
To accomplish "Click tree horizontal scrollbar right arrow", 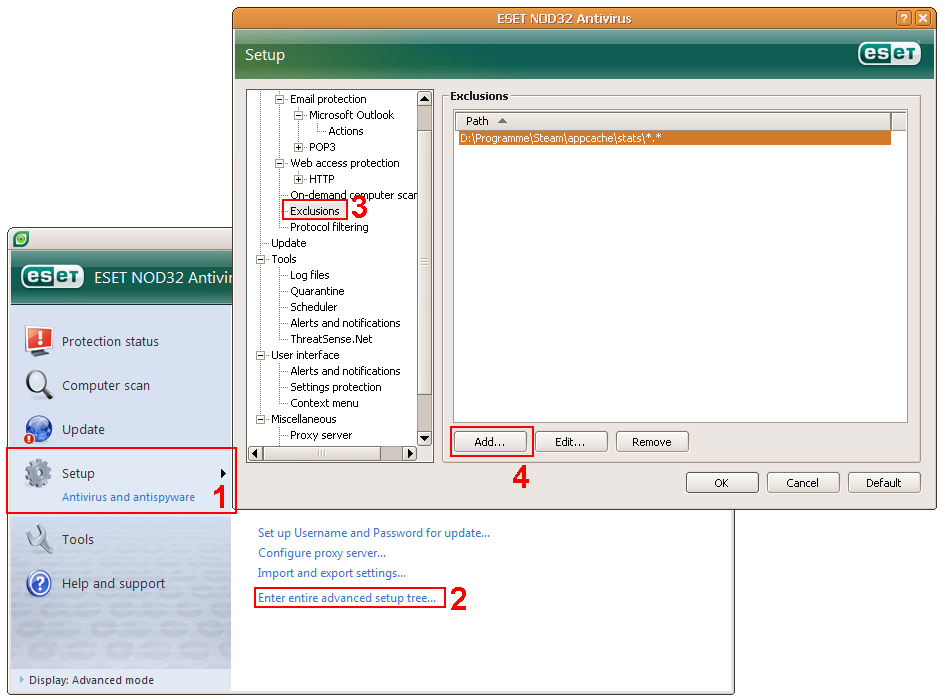I will pyautogui.click(x=410, y=453).
